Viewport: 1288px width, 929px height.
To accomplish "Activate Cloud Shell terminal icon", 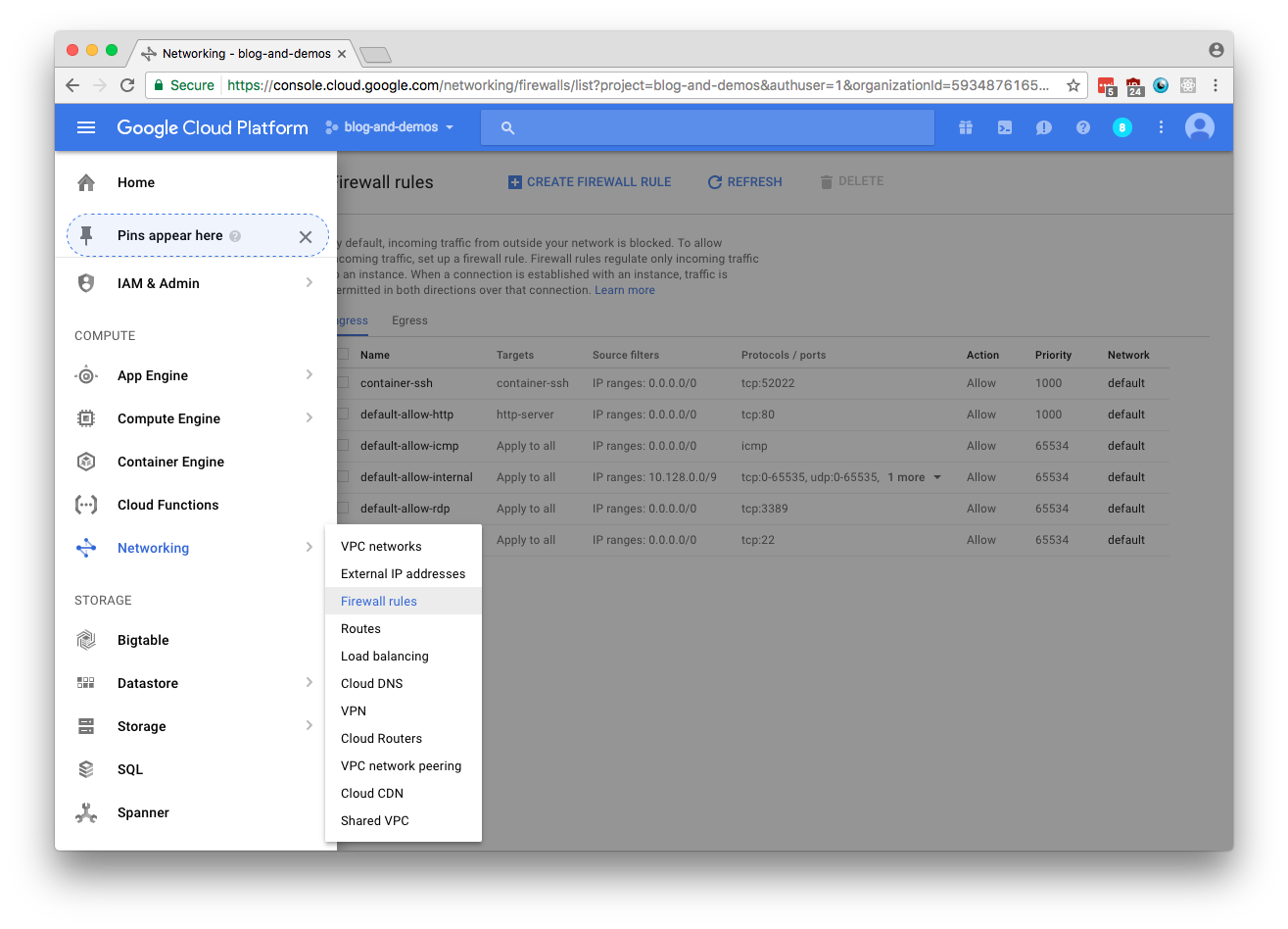I will (1005, 127).
